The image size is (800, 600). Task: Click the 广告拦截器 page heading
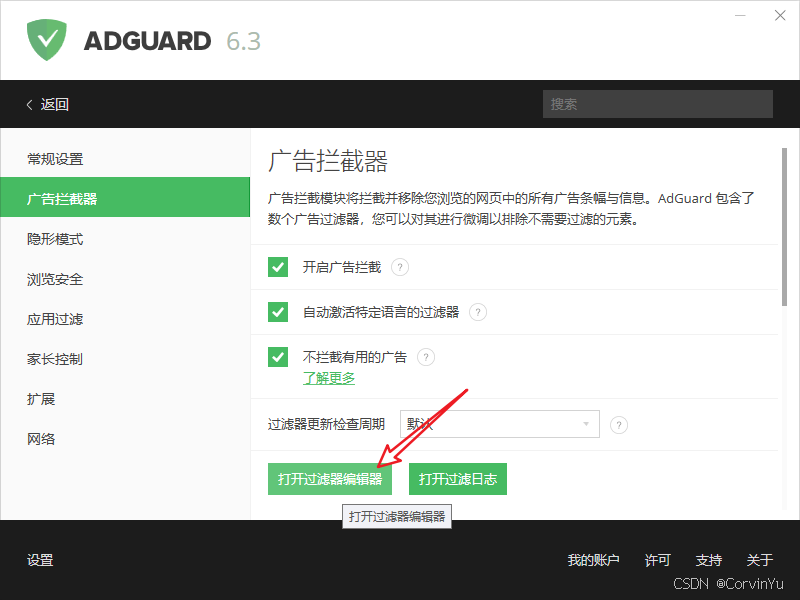[328, 161]
